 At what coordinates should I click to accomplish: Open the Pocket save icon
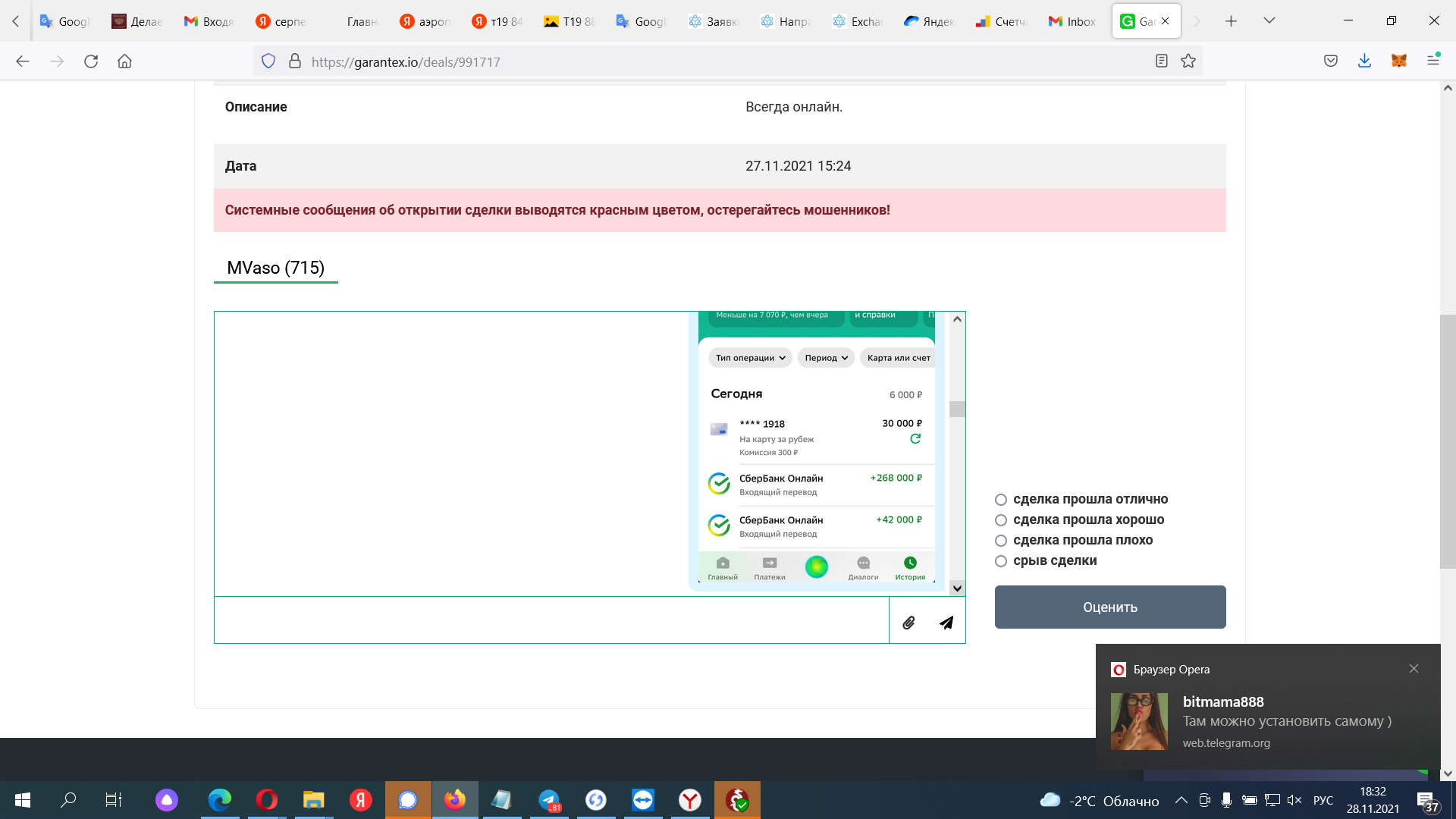1331,61
